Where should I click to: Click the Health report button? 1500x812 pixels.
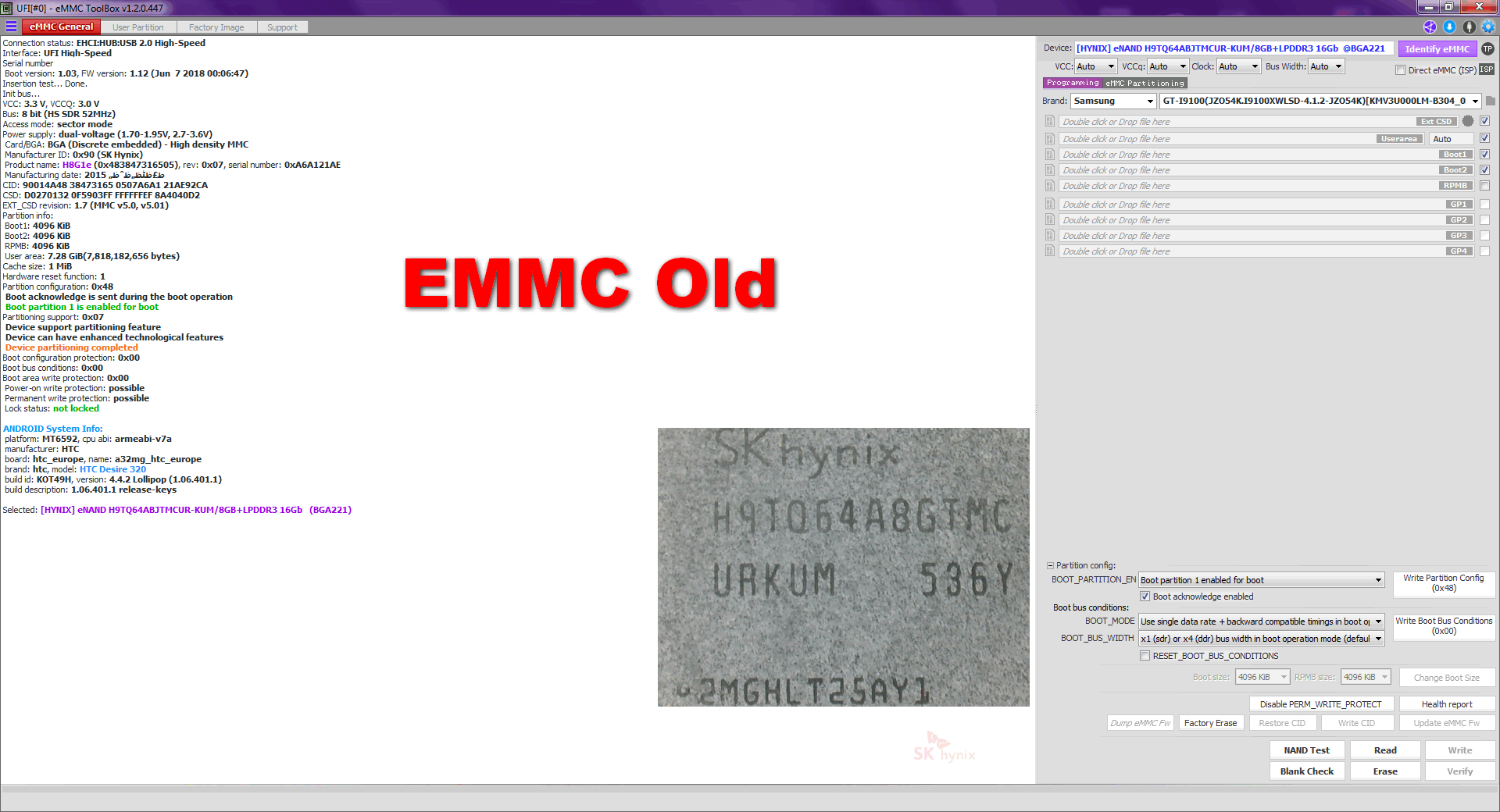click(x=1447, y=704)
